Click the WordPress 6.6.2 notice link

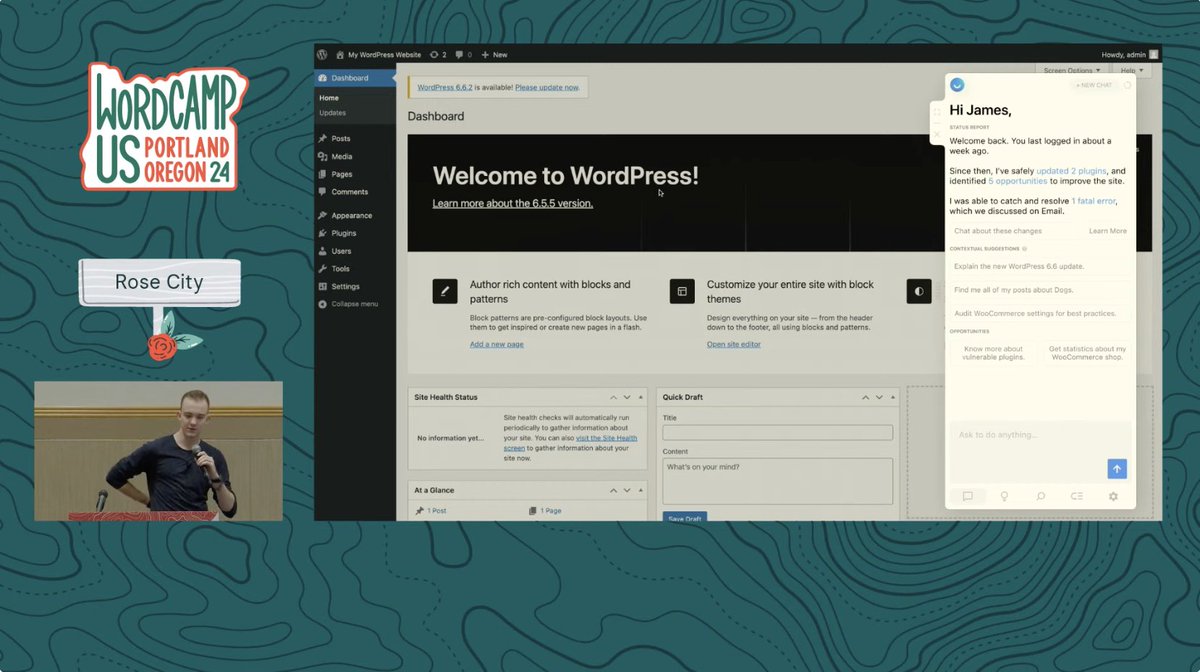coord(444,88)
